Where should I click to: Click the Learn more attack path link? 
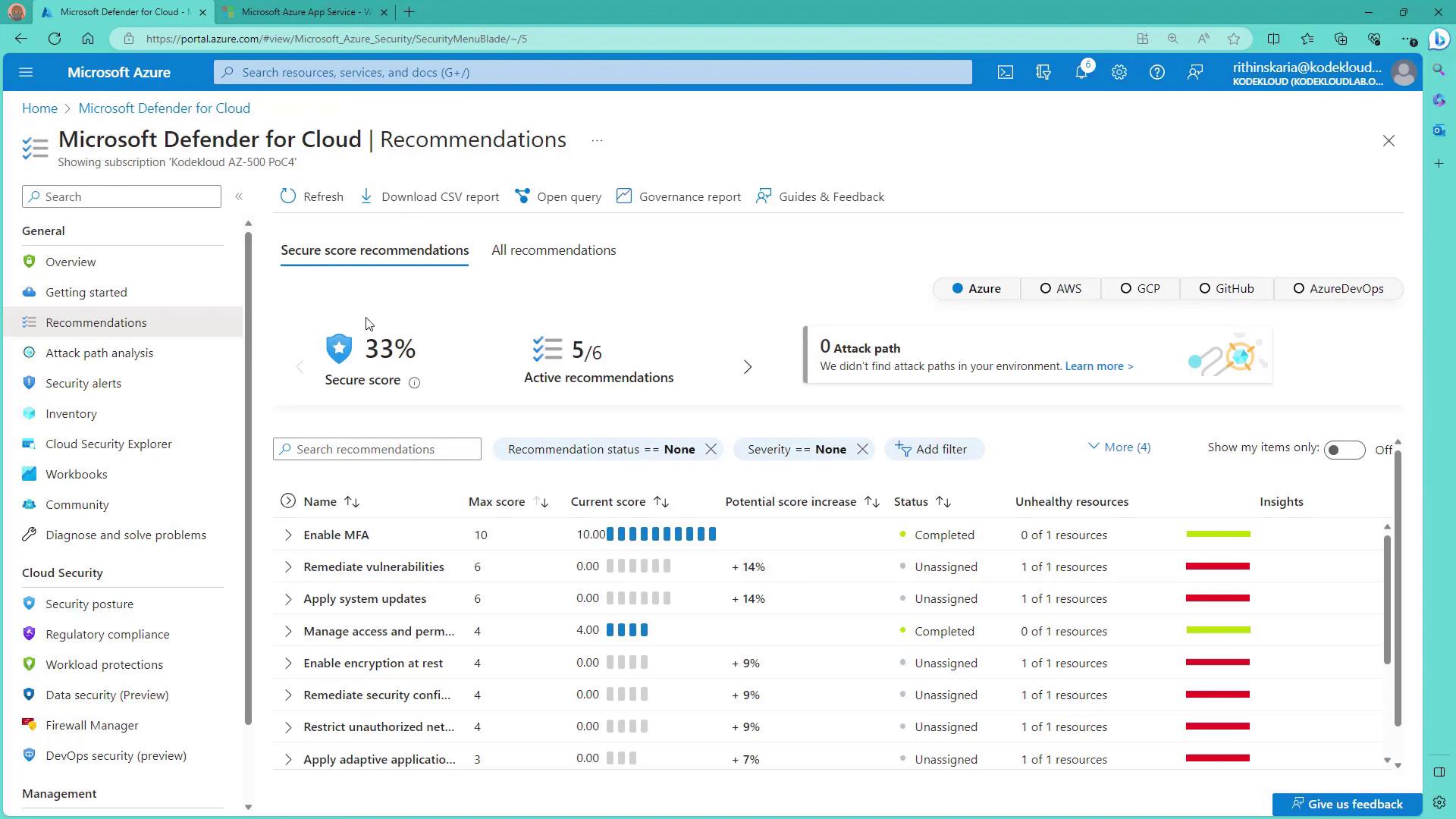[x=1099, y=366]
